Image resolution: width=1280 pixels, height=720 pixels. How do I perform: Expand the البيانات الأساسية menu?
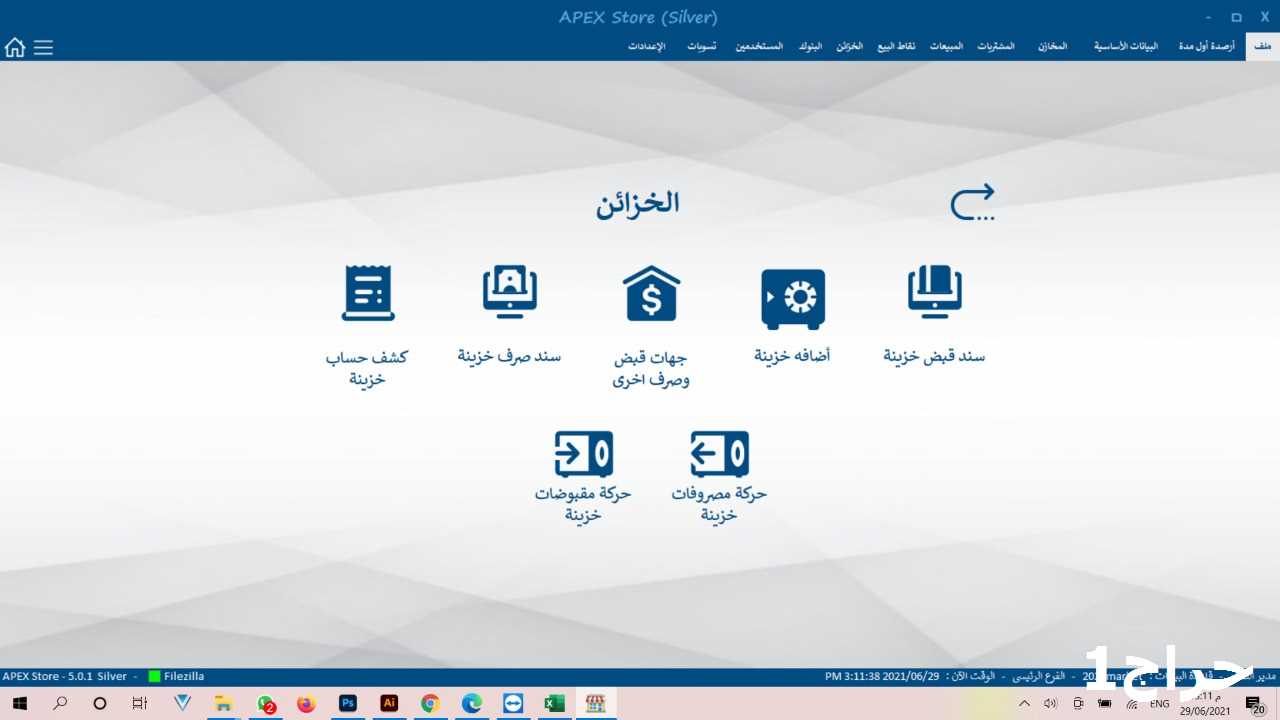(1125, 47)
